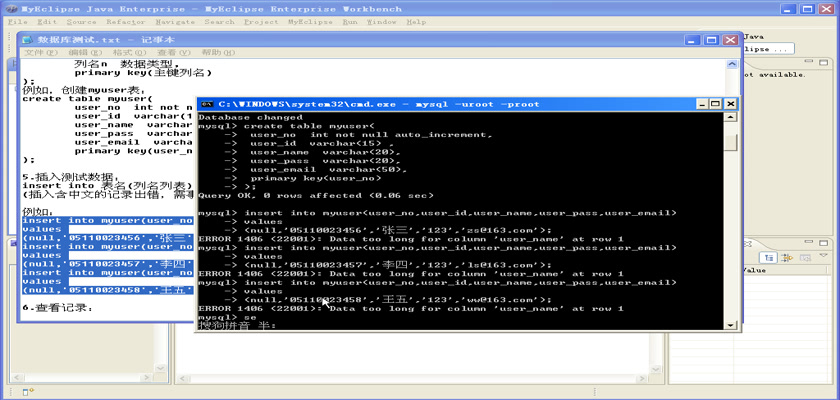The width and height of the screenshot is (840, 400).
Task: Open Notepad's 编辑(E) menu
Action: [85, 52]
